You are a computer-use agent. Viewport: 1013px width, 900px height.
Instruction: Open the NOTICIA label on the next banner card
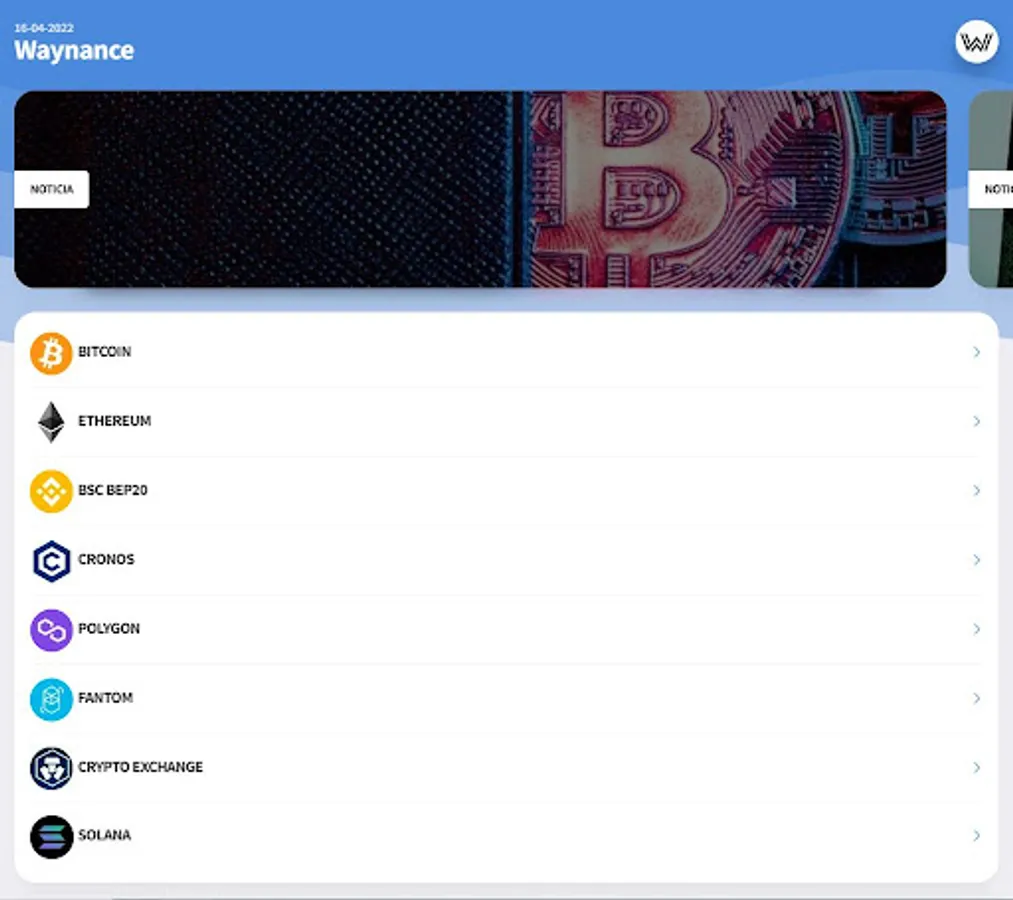coord(991,189)
